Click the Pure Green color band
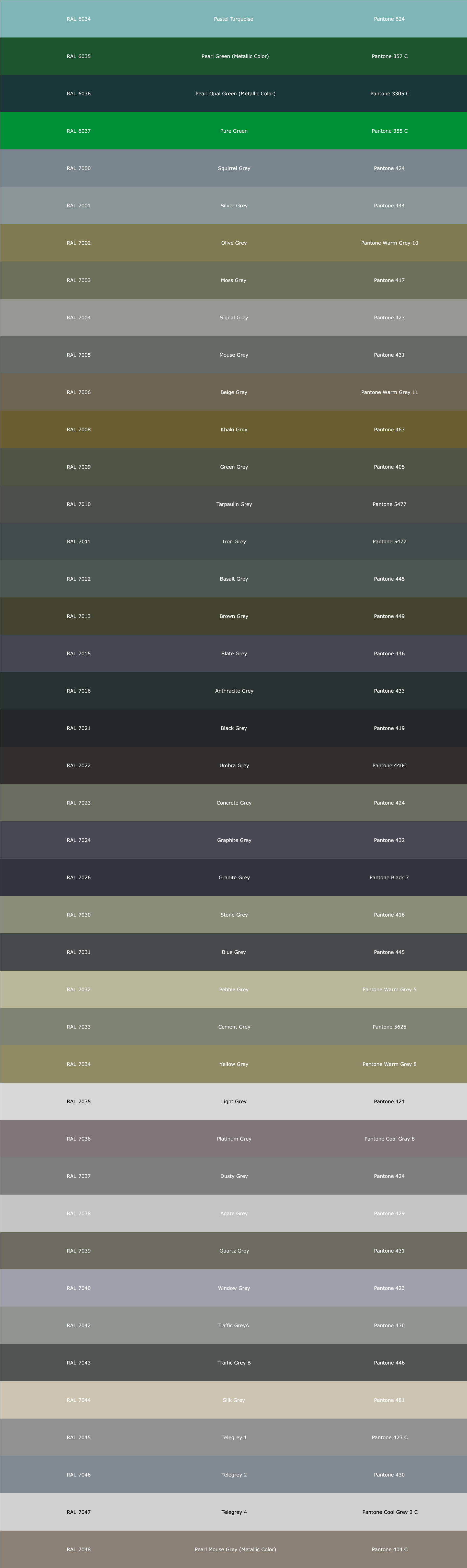Image resolution: width=467 pixels, height=1568 pixels. click(x=234, y=131)
